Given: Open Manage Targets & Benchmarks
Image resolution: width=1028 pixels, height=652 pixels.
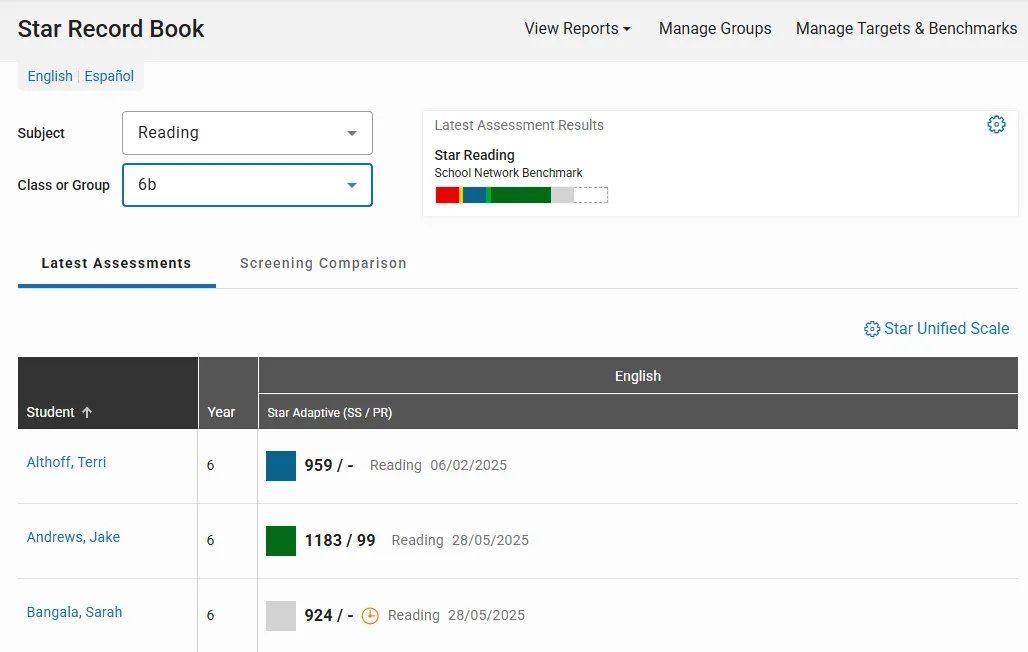Looking at the screenshot, I should (906, 28).
